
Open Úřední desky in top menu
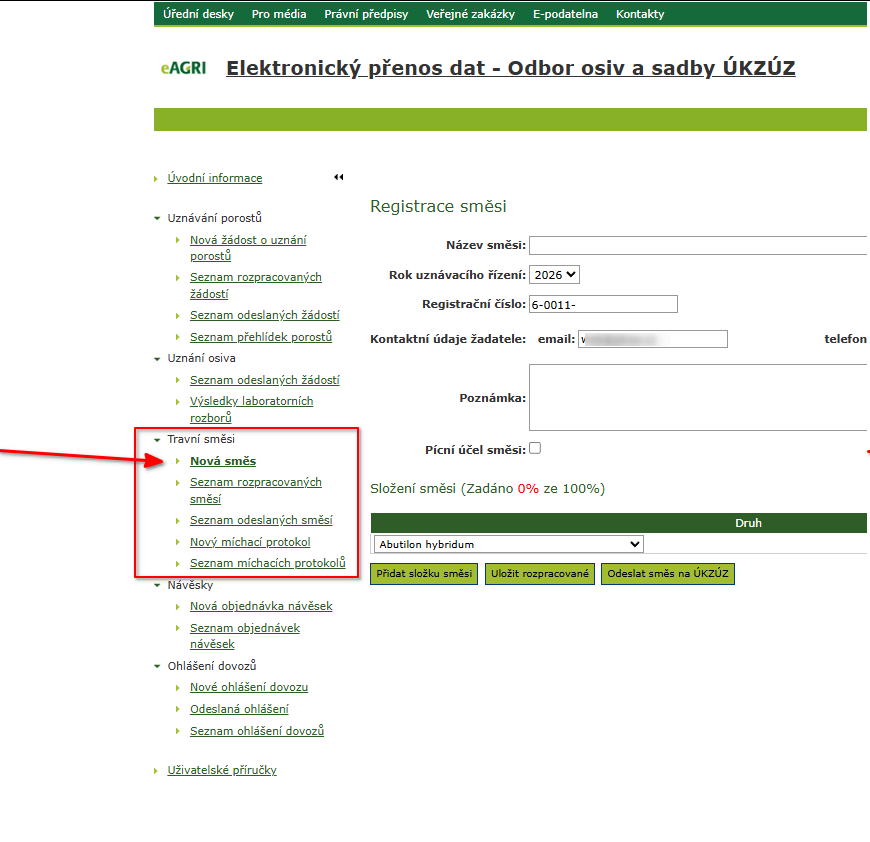click(198, 14)
